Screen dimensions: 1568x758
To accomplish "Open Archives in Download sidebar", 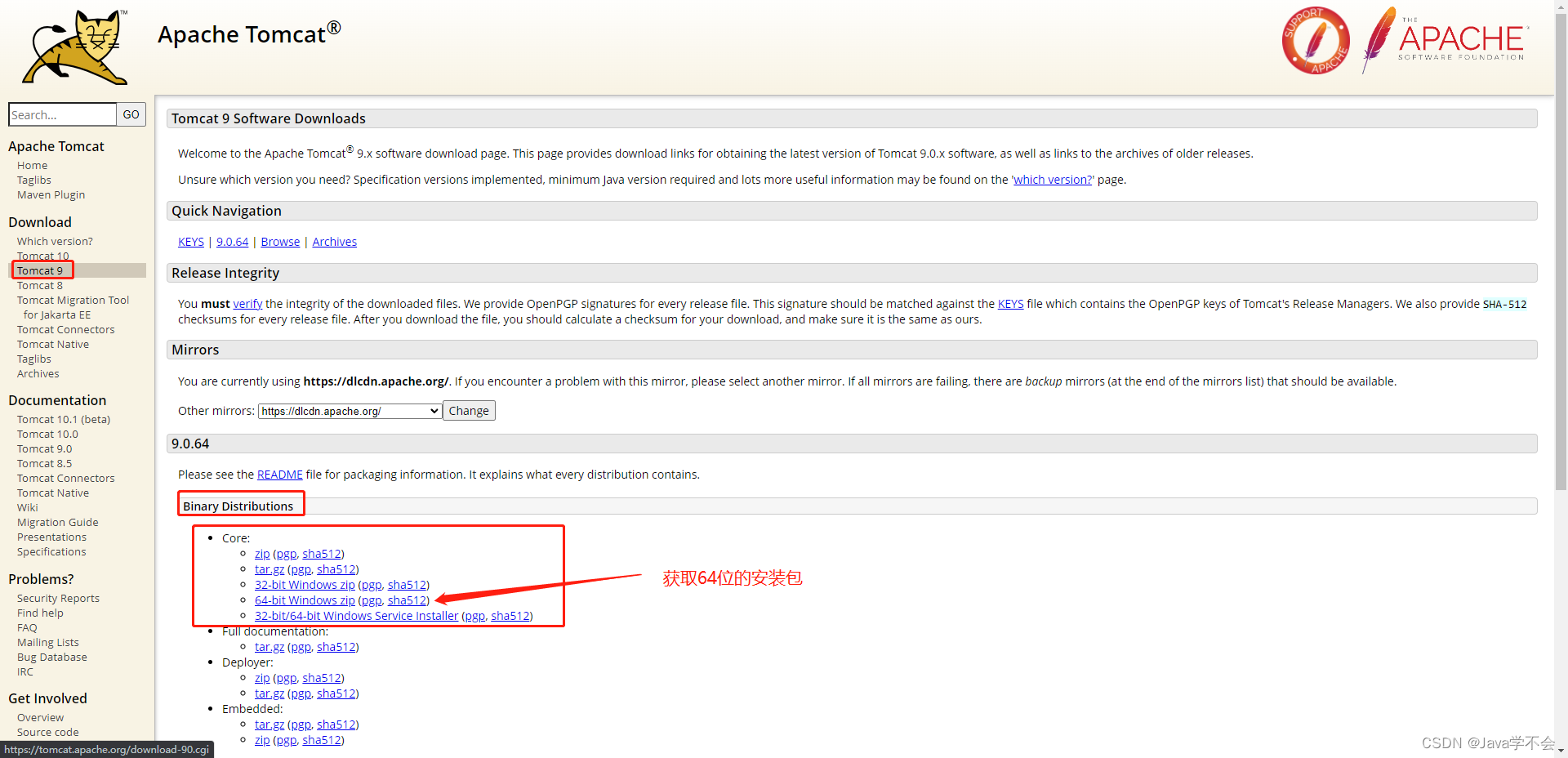I will [x=38, y=373].
